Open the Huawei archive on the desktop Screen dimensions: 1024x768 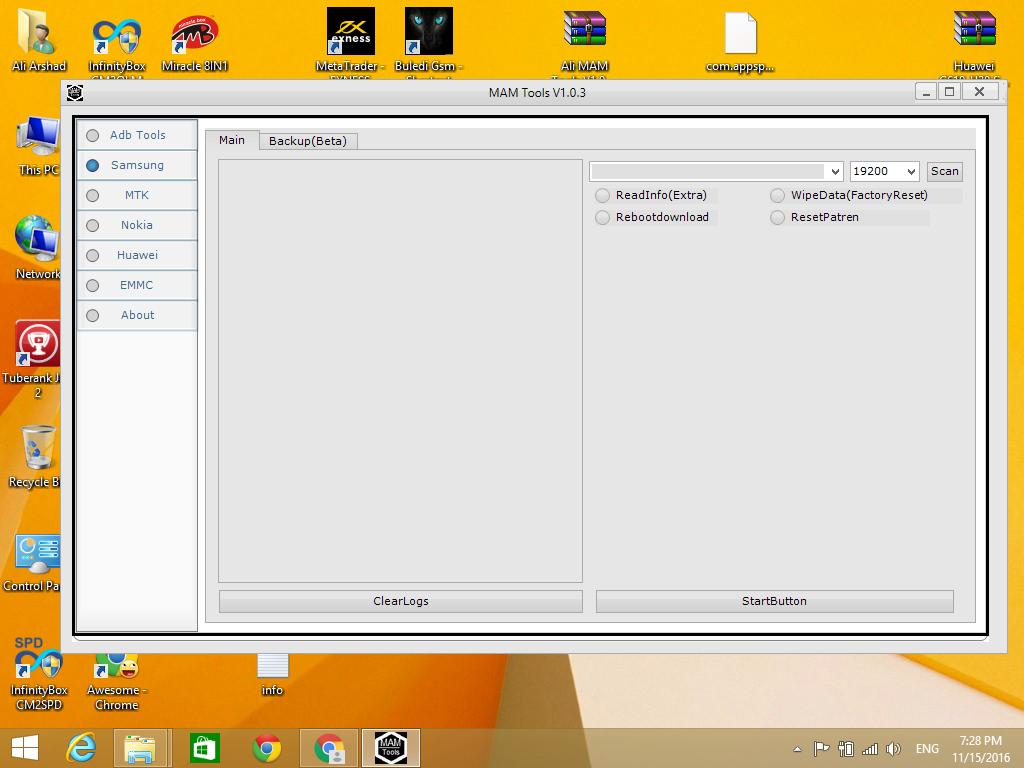(x=973, y=31)
